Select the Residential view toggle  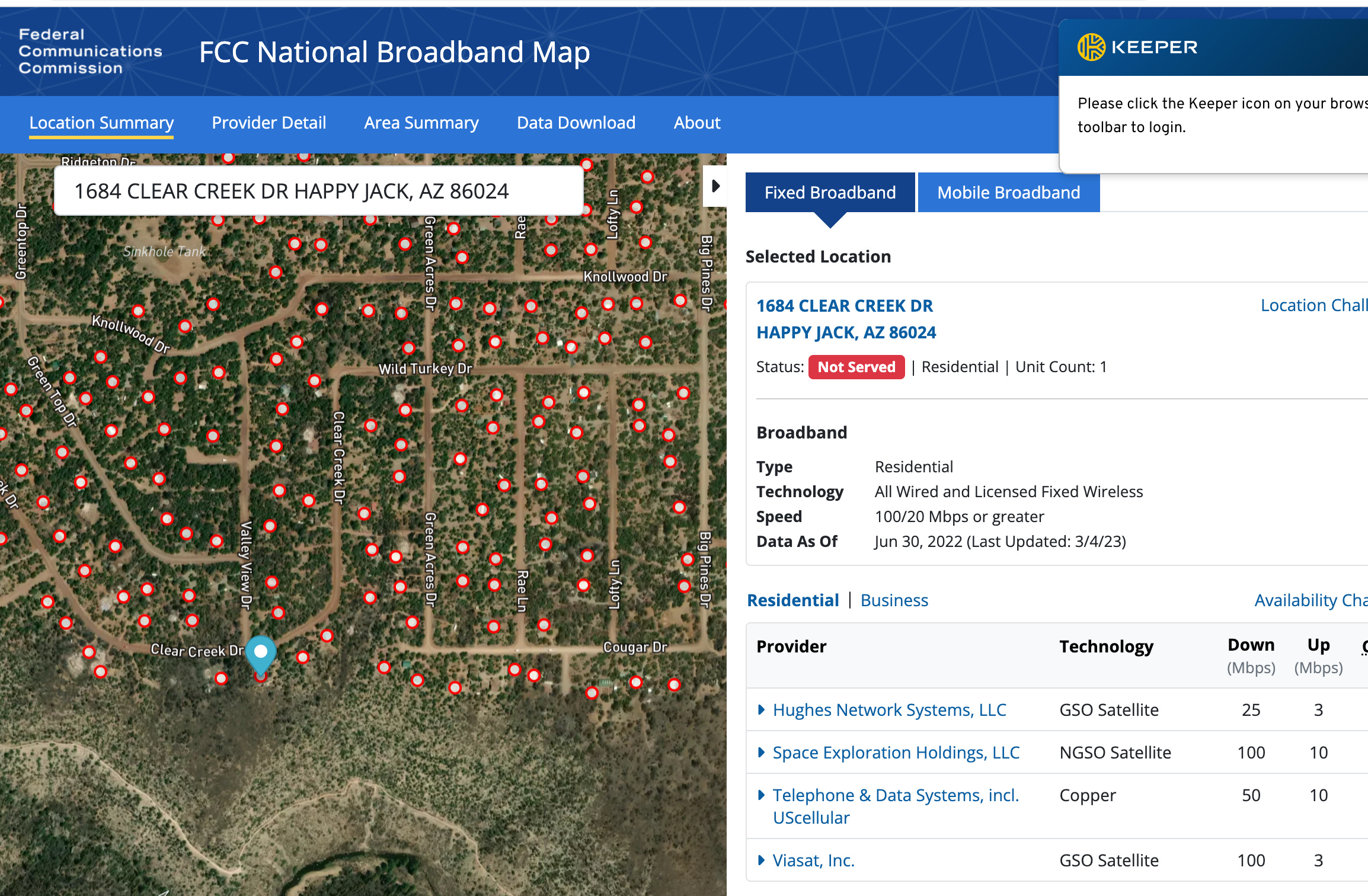click(793, 600)
